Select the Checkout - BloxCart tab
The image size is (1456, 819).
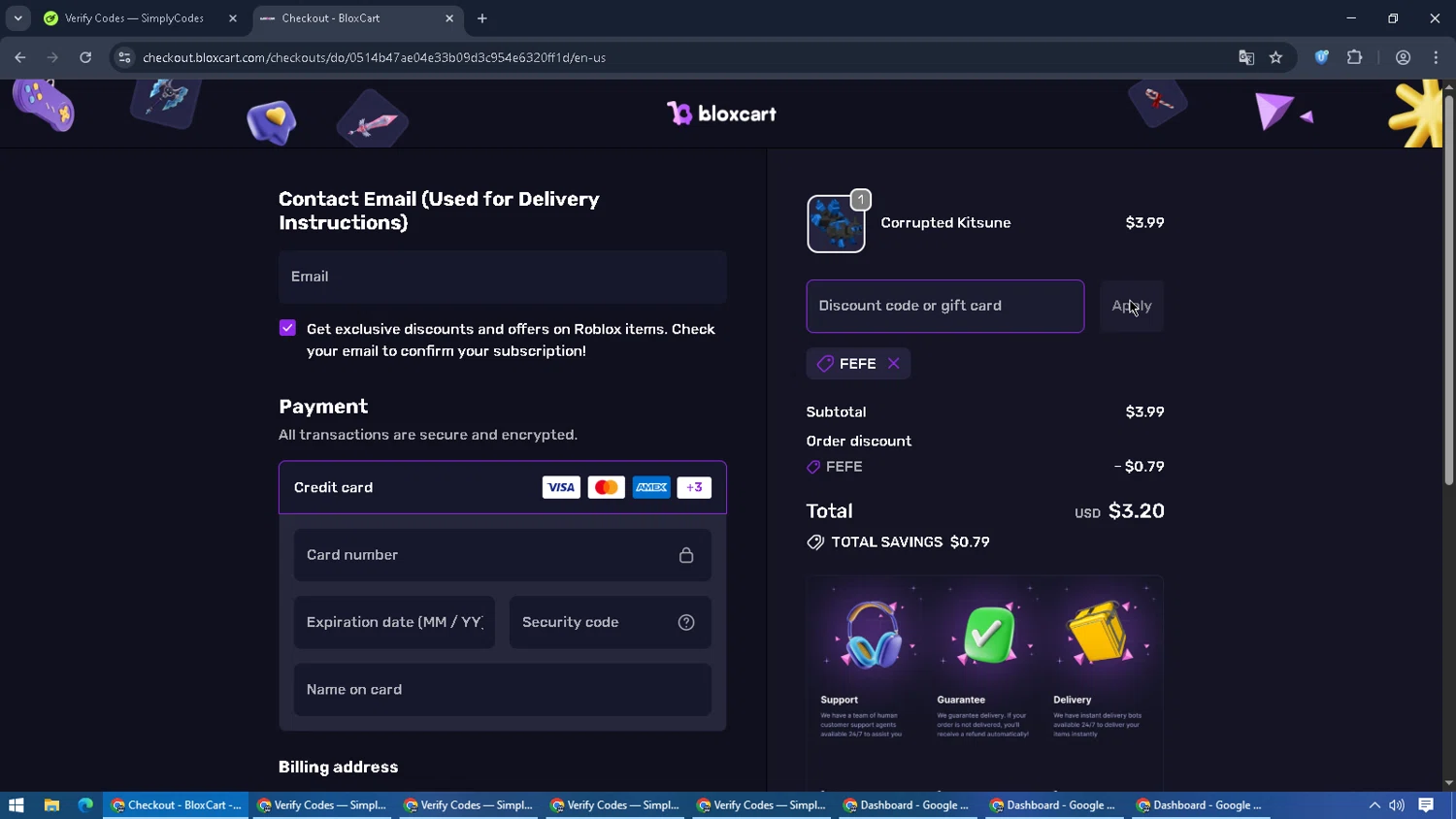354,18
